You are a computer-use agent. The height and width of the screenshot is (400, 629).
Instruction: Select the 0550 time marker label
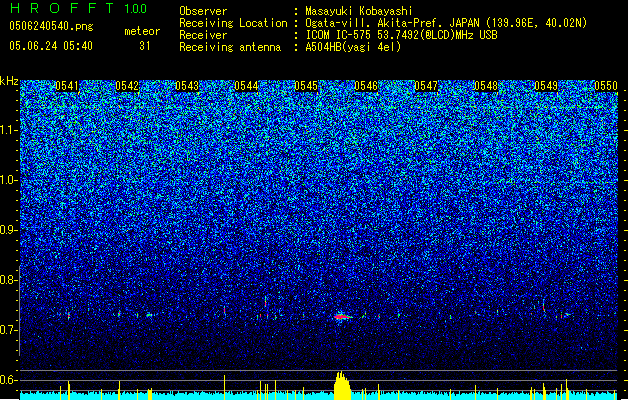coord(606,86)
